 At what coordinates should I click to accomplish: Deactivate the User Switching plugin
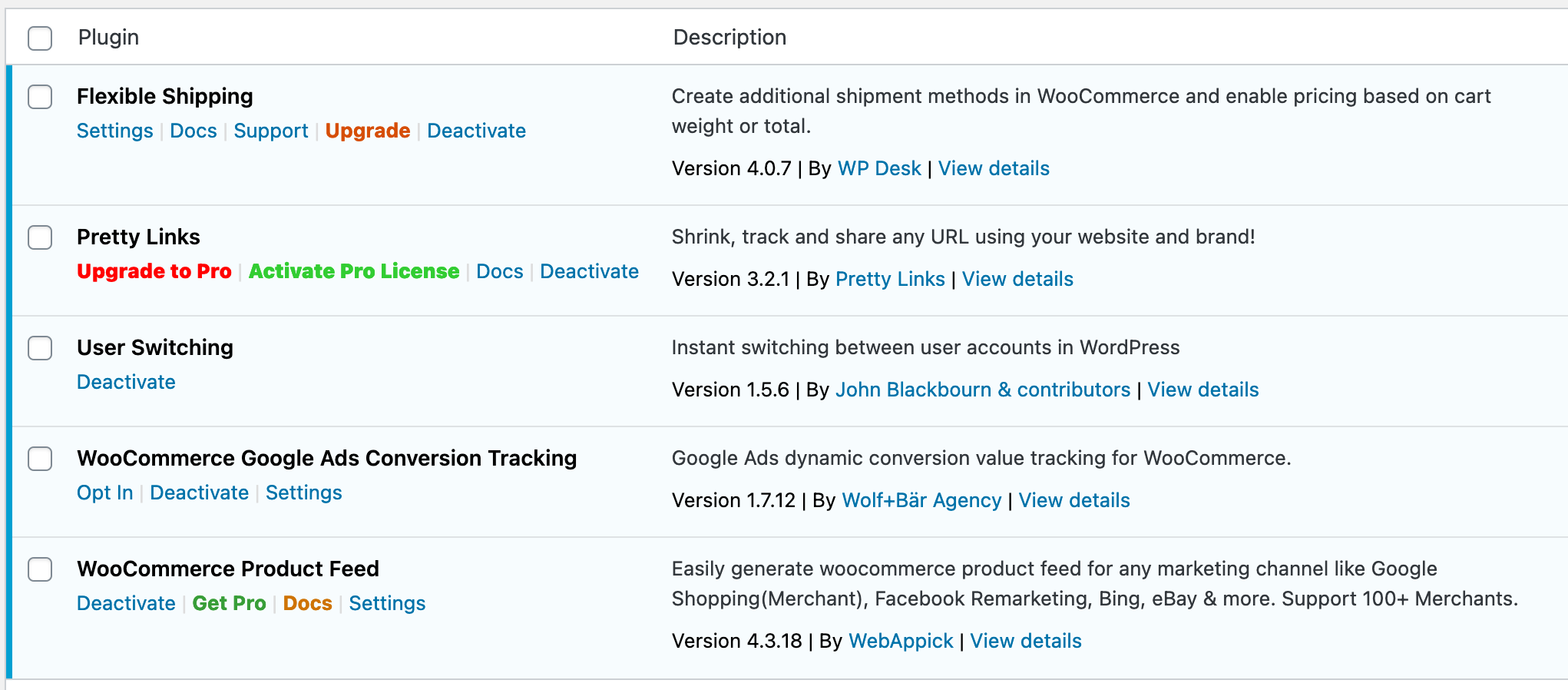126,382
